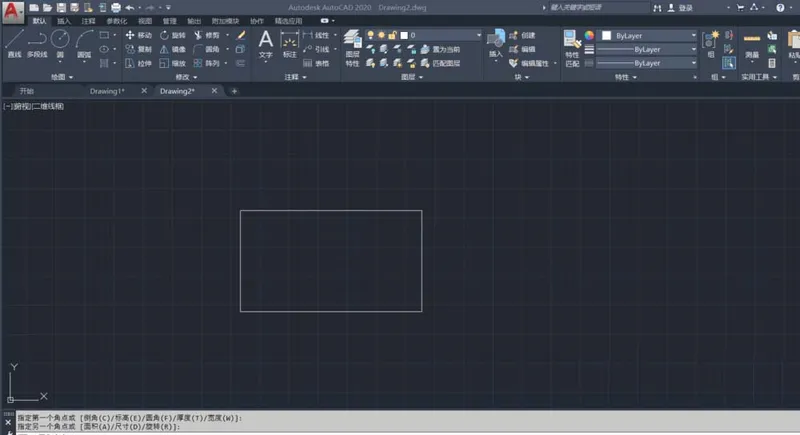Screen dimensions: 800x435
Task: Switch to the Manage (管理) ribbon tab
Action: pyautogui.click(x=169, y=21)
